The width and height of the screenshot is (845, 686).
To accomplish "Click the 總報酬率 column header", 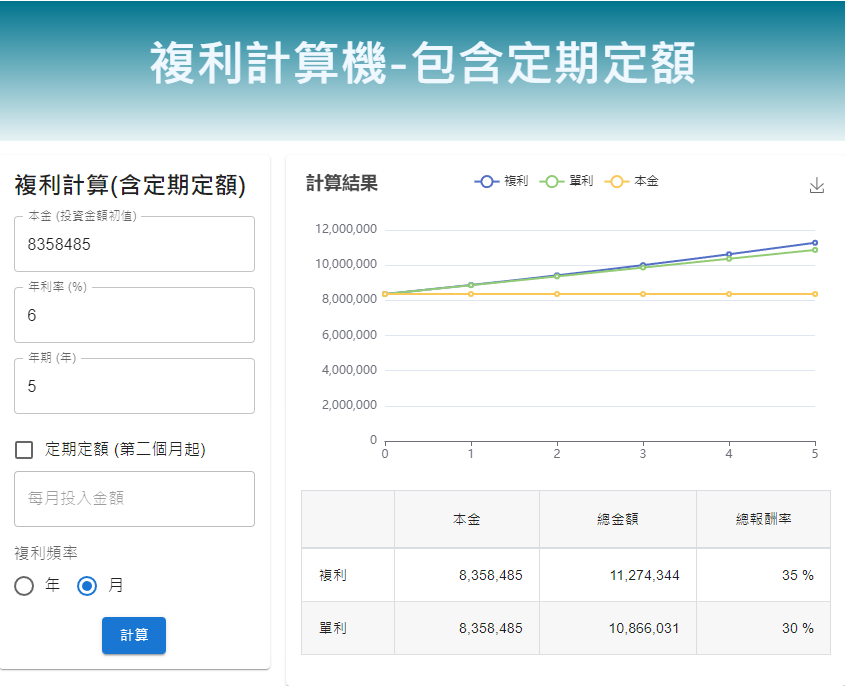I will click(x=763, y=519).
